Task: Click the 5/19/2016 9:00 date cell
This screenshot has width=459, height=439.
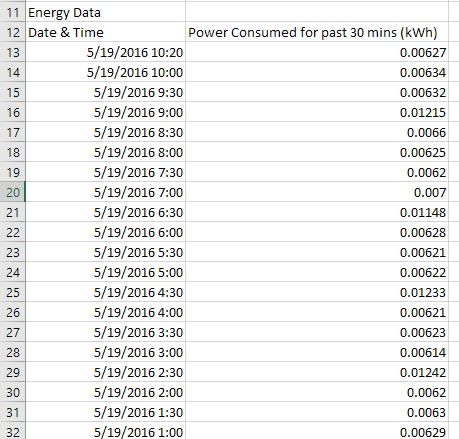Action: click(x=105, y=112)
